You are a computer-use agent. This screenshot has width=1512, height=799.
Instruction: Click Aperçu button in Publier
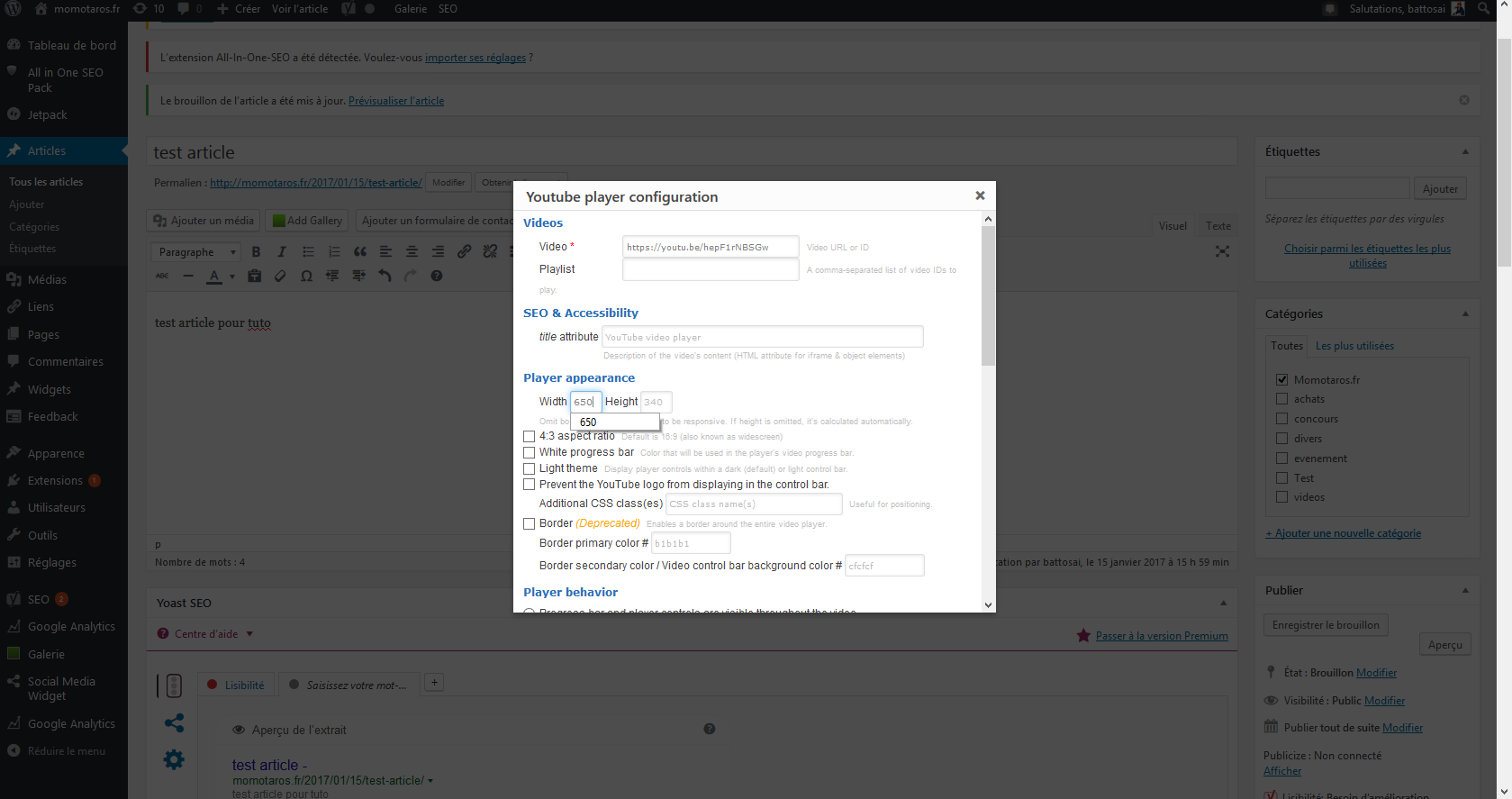click(1444, 645)
